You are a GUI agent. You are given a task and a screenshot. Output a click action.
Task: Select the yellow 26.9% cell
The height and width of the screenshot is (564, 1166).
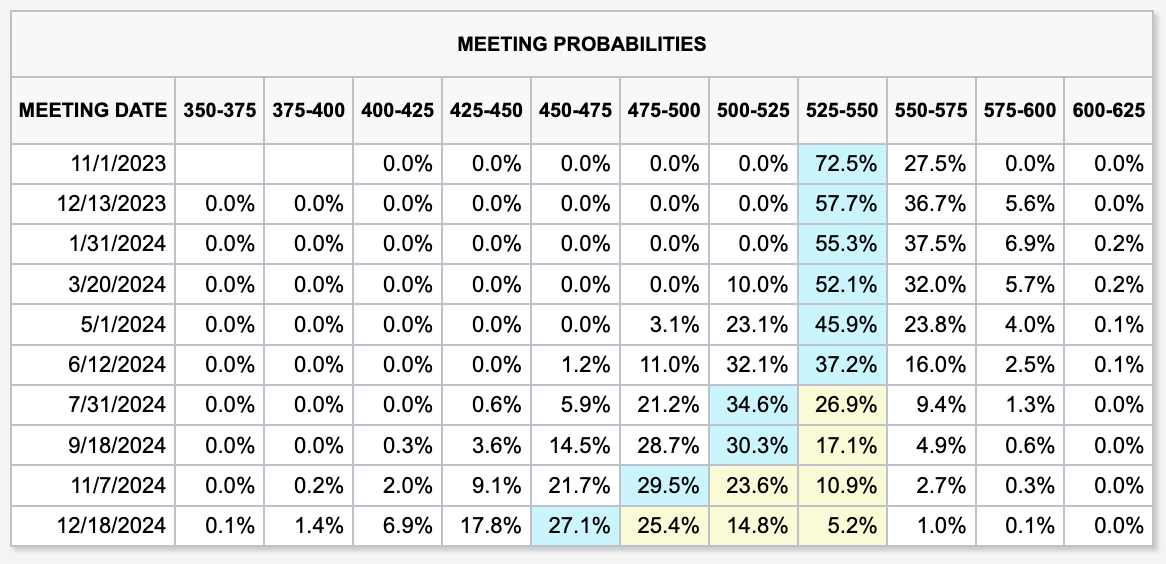pos(842,405)
